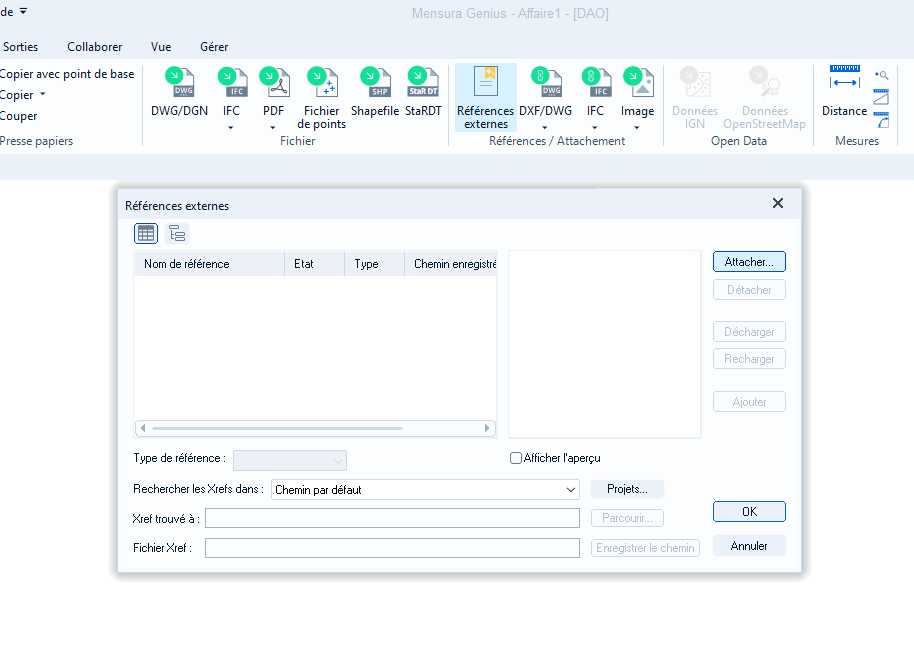Viewport: 914px width, 655px height.
Task: Attach an Image reference
Action: [x=637, y=82]
